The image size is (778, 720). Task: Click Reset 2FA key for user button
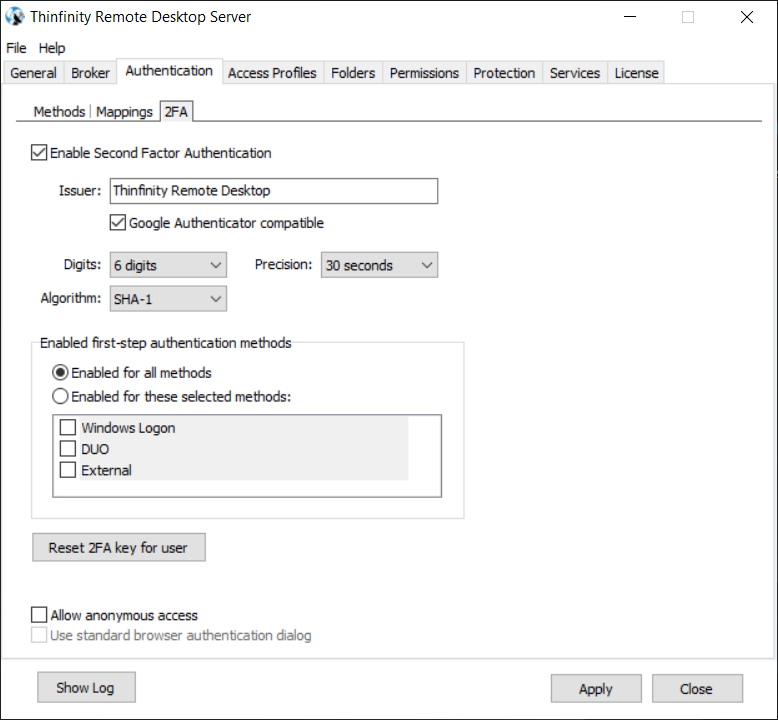click(119, 547)
